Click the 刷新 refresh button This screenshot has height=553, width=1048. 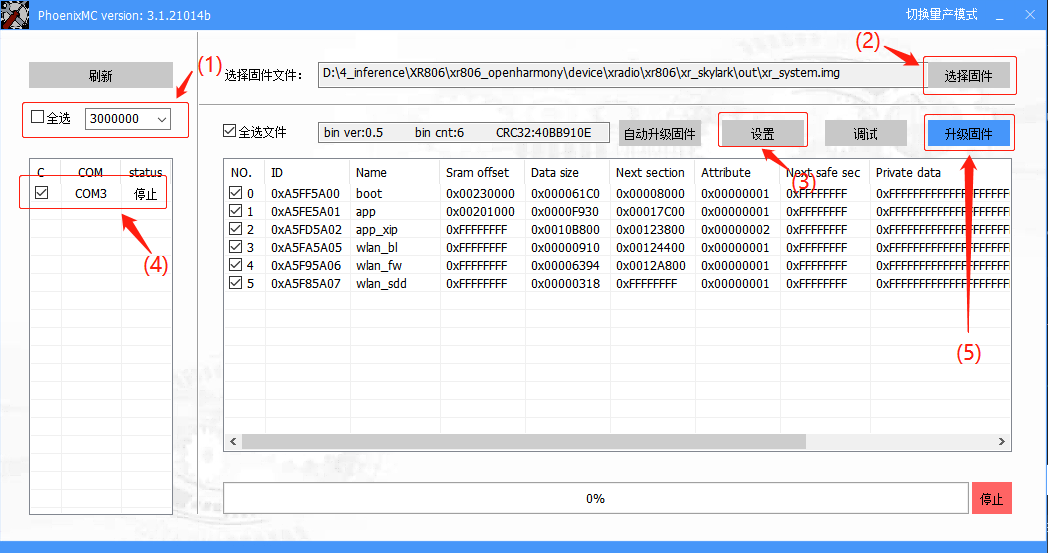(101, 76)
